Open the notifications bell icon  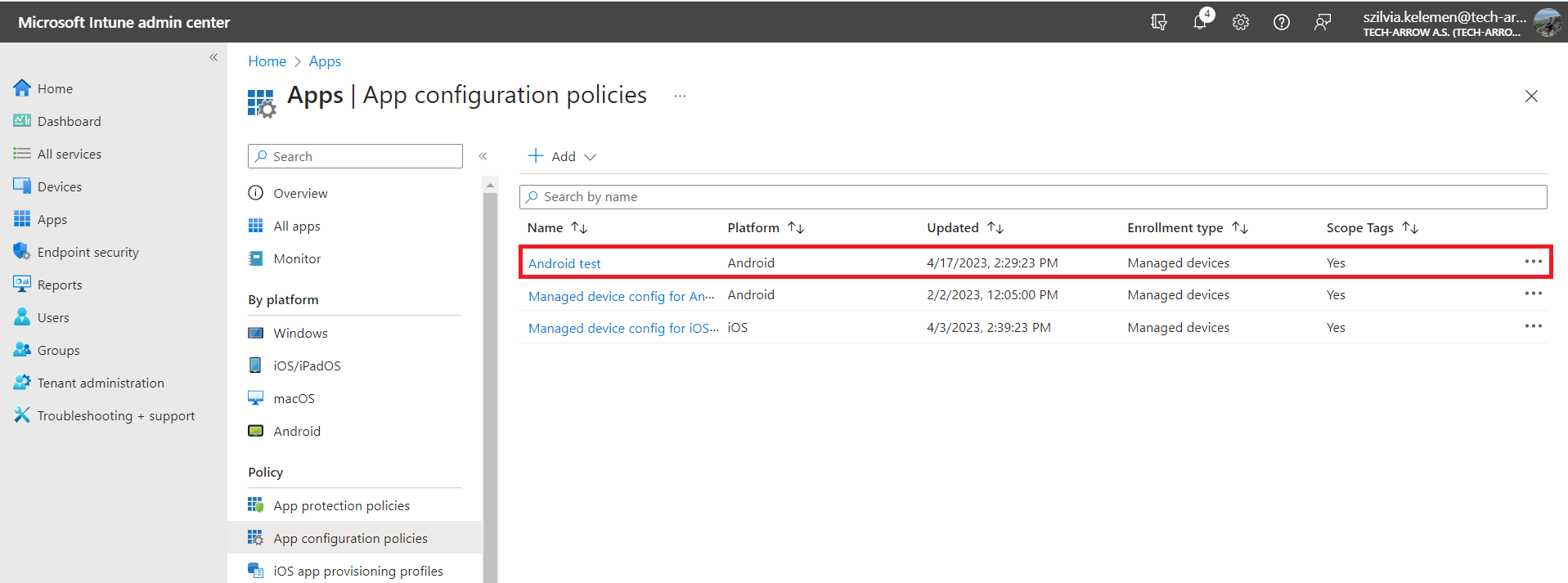point(1200,22)
